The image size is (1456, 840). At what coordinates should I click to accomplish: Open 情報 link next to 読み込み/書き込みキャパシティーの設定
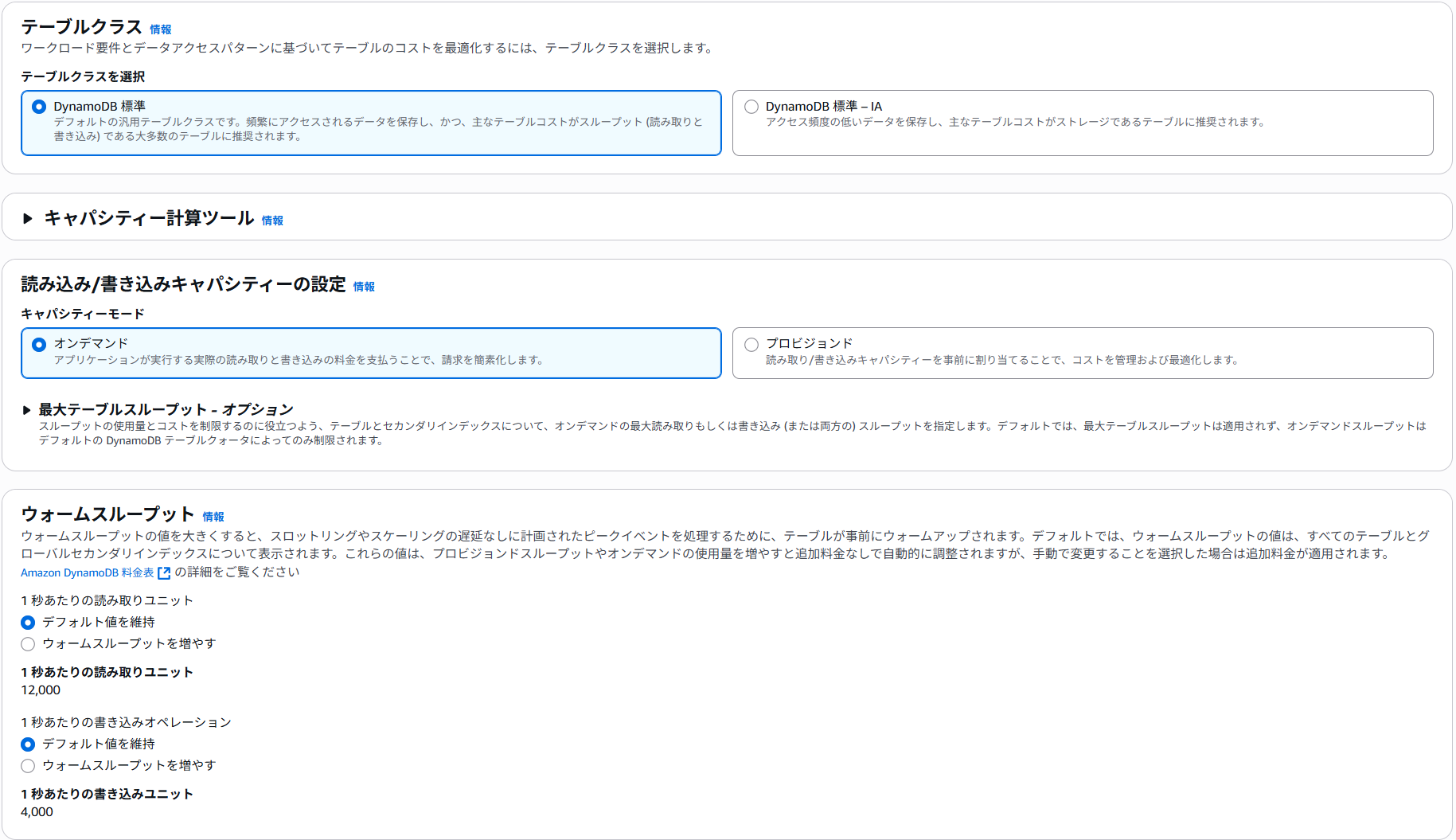364,287
